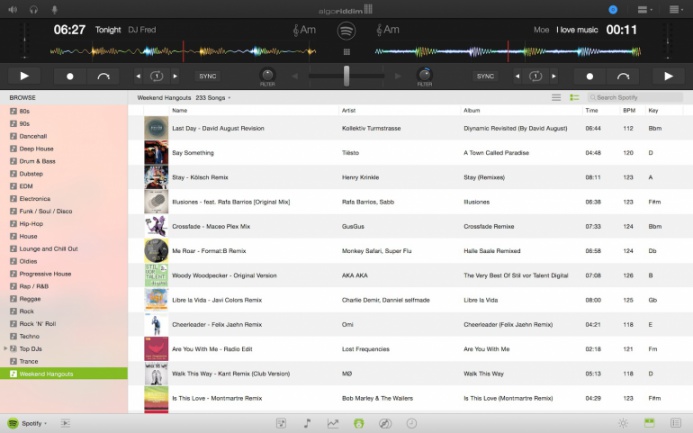The width and height of the screenshot is (693, 433).
Task: Switch to plain list view
Action: click(x=556, y=97)
